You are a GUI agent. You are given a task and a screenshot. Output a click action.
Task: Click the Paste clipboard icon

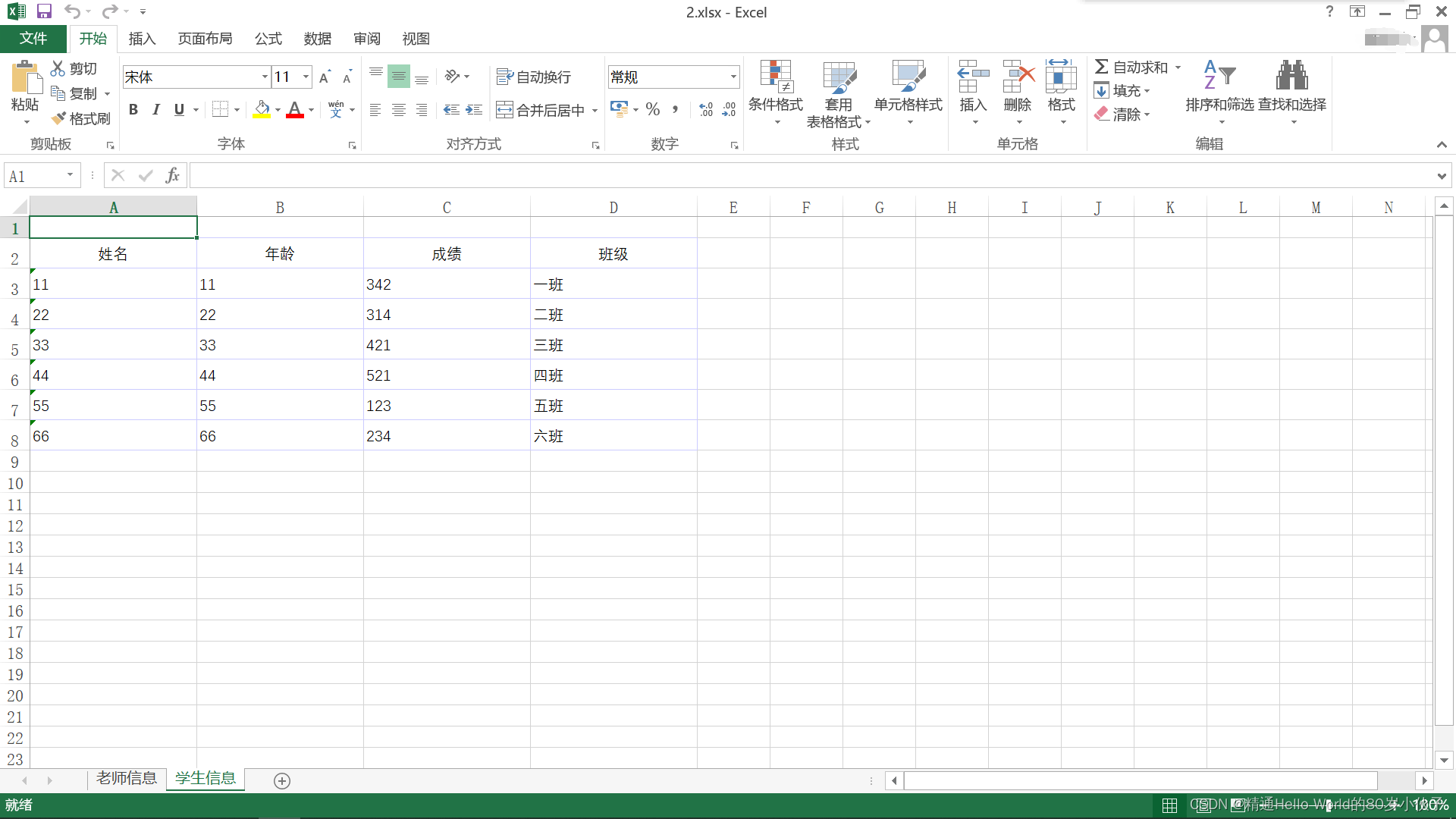(25, 77)
